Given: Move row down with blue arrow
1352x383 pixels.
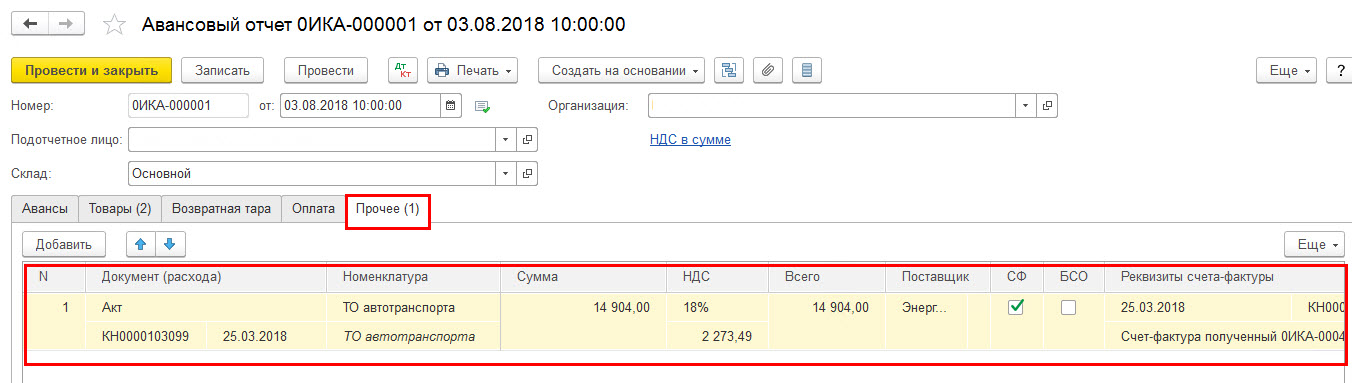Looking at the screenshot, I should [169, 243].
